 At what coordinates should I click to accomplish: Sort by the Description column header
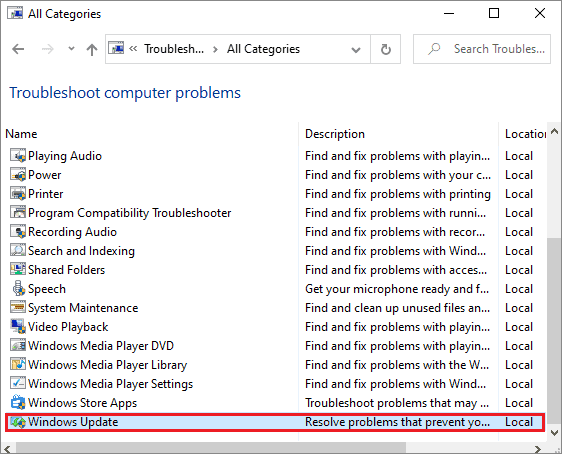pyautogui.click(x=335, y=134)
